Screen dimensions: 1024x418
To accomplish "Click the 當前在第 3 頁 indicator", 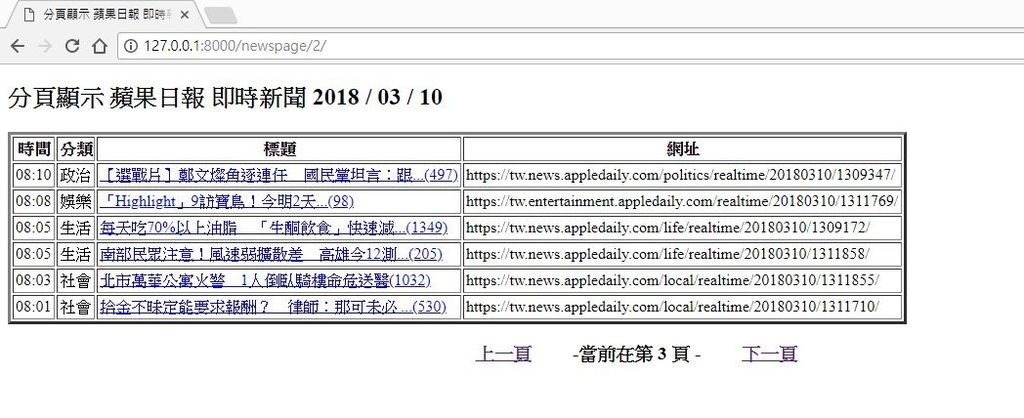I will (x=636, y=355).
